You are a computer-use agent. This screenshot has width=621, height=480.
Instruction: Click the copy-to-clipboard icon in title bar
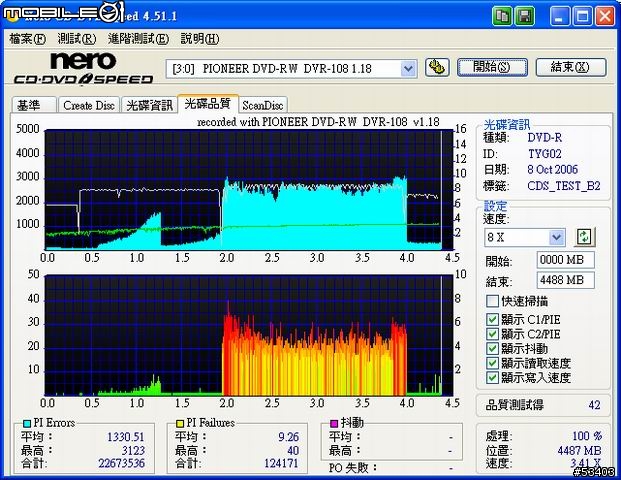[x=502, y=16]
